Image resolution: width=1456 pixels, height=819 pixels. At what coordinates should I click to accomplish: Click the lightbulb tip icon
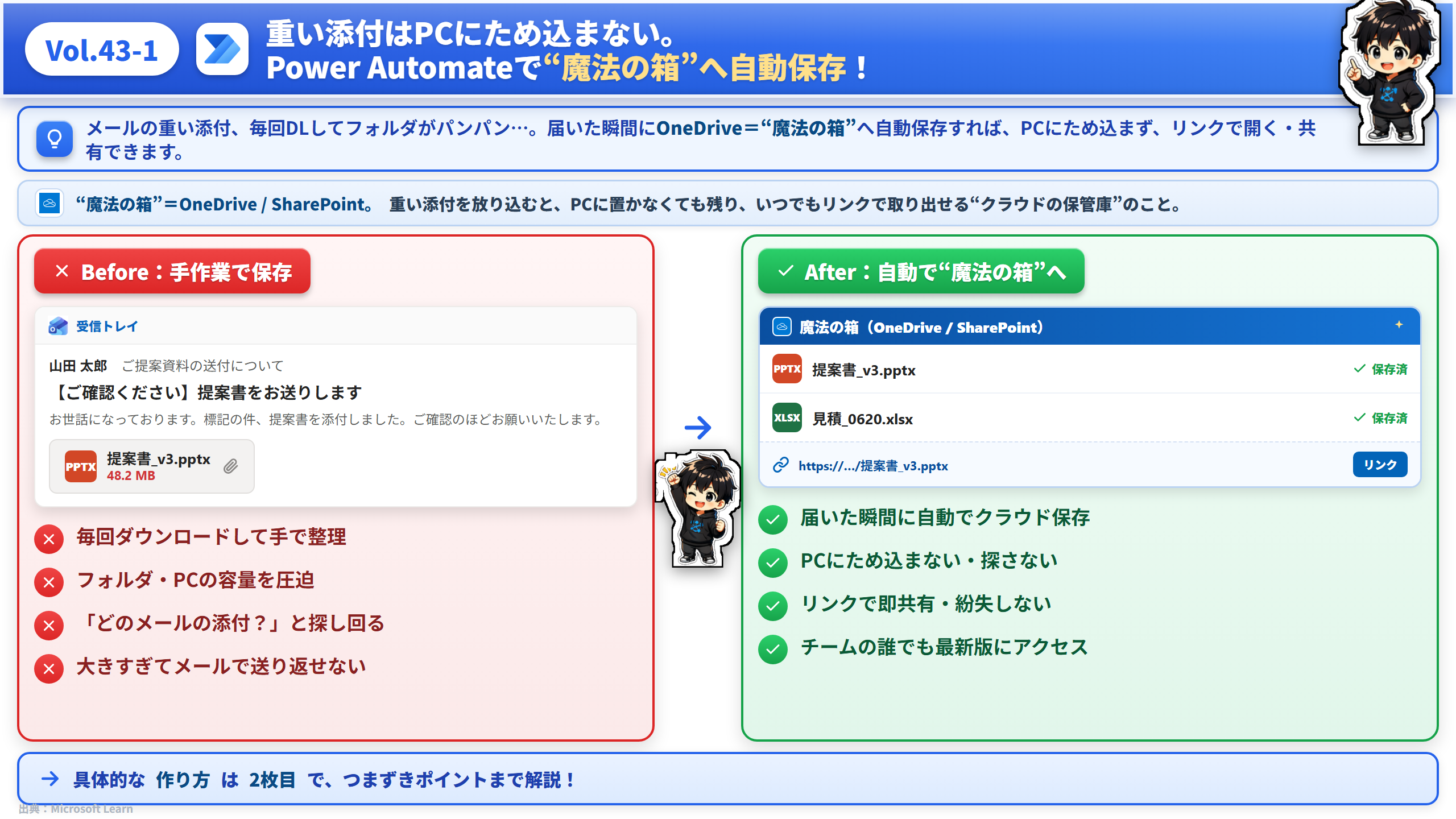click(55, 139)
